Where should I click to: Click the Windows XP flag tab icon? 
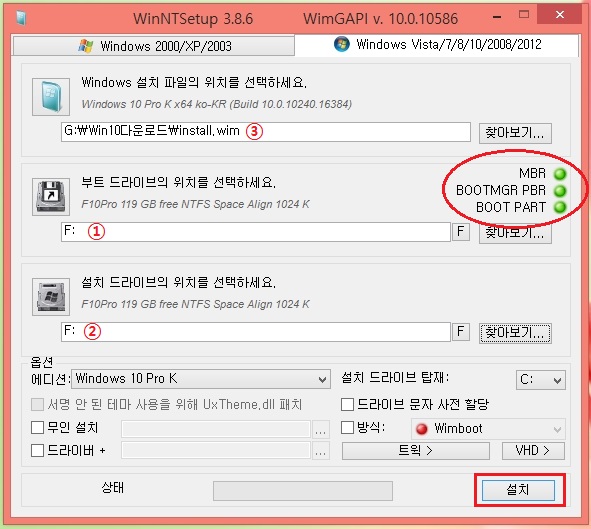pos(86,46)
